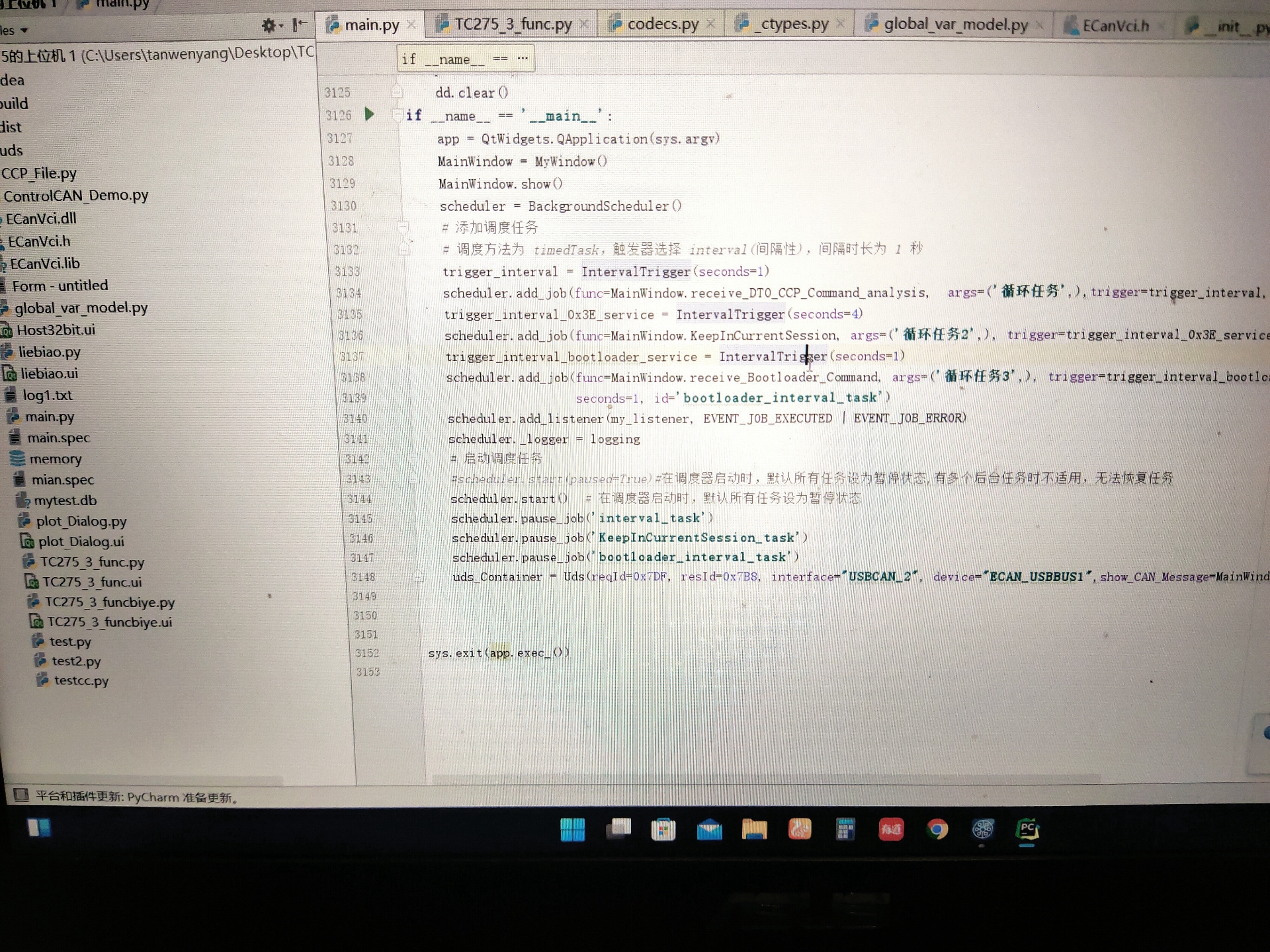Close the global_var_model.py editor tab
The width and height of the screenshot is (1270, 952).
coord(1039,26)
